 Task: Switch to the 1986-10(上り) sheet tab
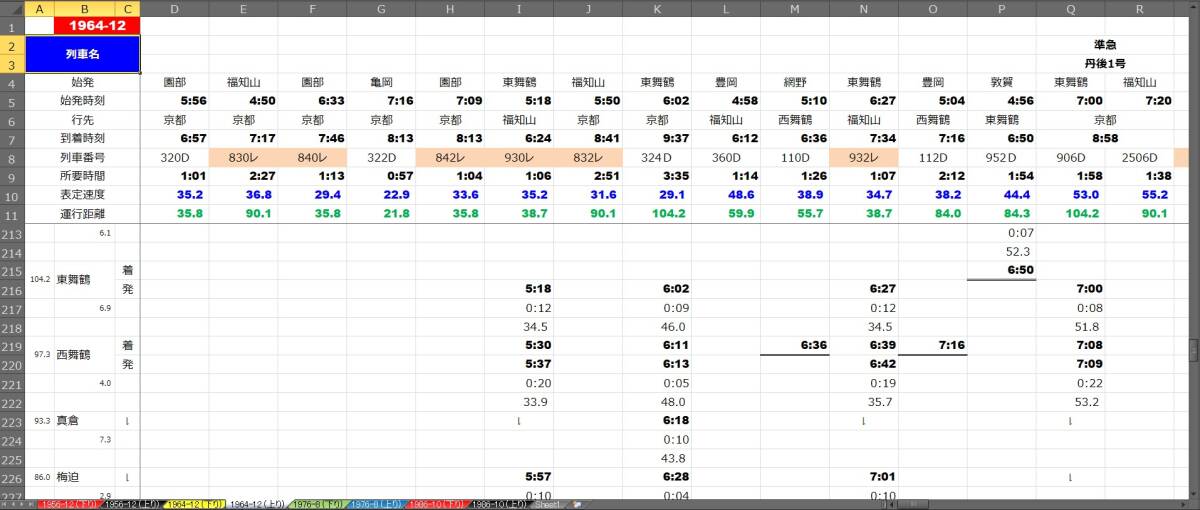click(498, 505)
